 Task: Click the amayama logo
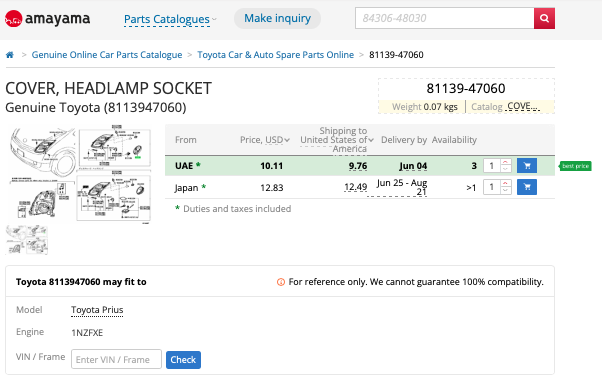[48, 18]
